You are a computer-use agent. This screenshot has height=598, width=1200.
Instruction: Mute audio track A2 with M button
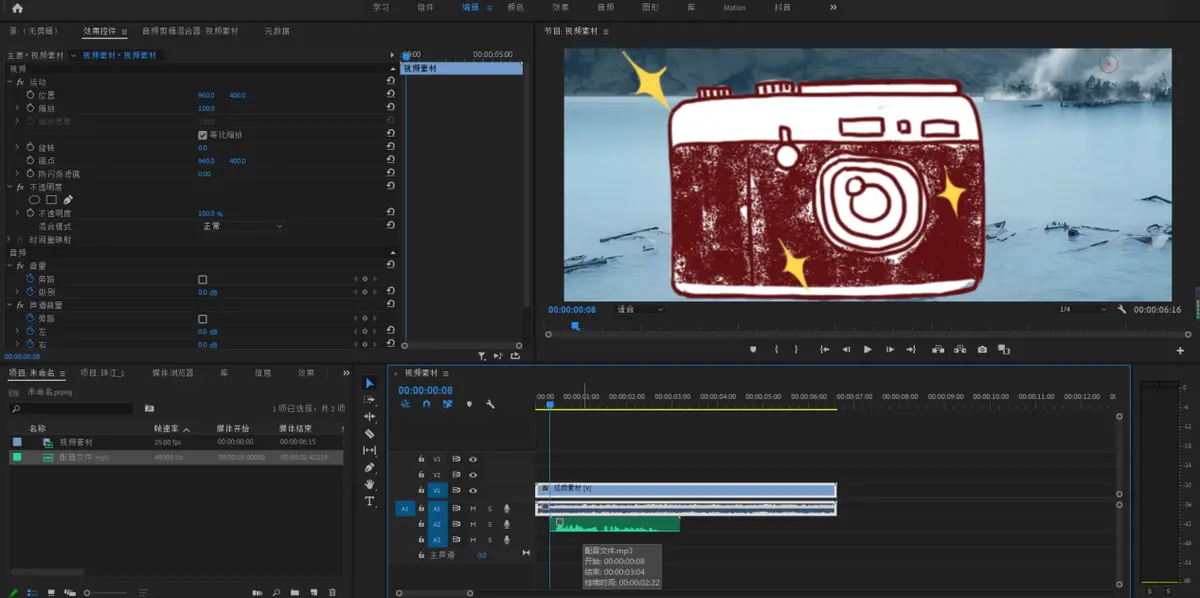pos(473,524)
